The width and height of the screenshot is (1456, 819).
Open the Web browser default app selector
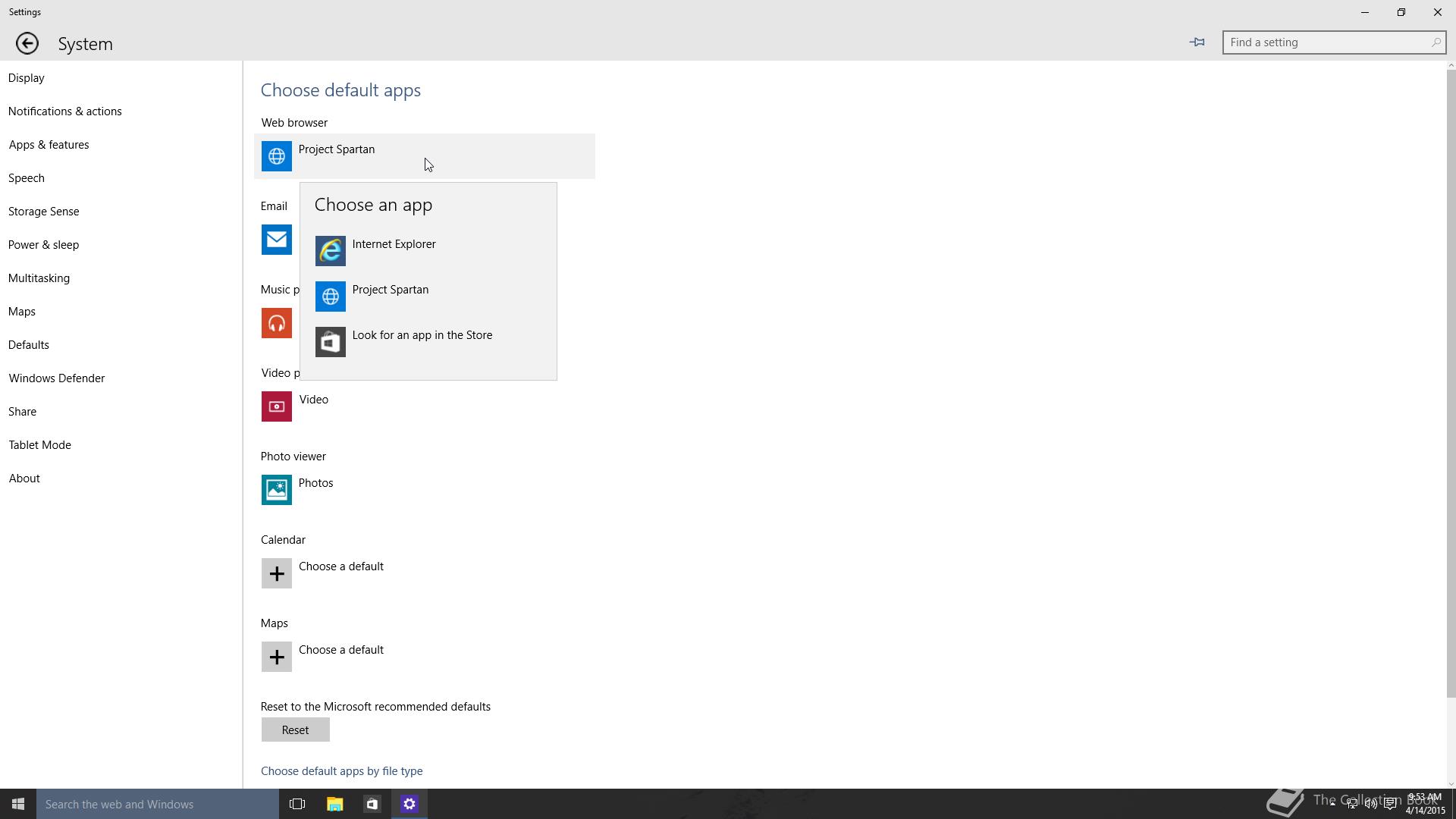point(425,156)
